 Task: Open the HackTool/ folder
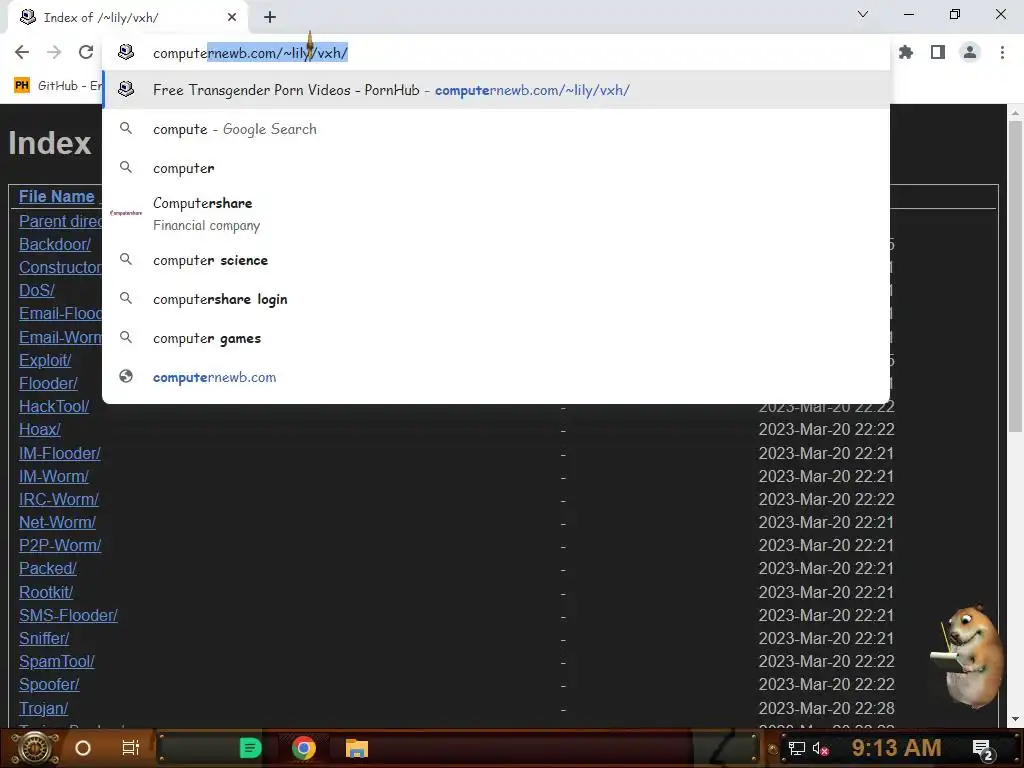pos(54,406)
